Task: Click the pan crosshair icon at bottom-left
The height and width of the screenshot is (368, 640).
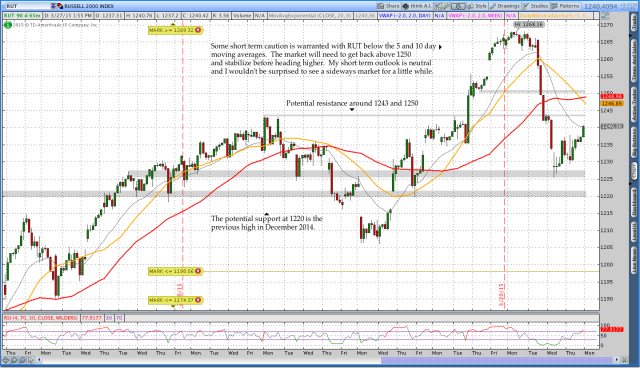Action: click(6, 360)
